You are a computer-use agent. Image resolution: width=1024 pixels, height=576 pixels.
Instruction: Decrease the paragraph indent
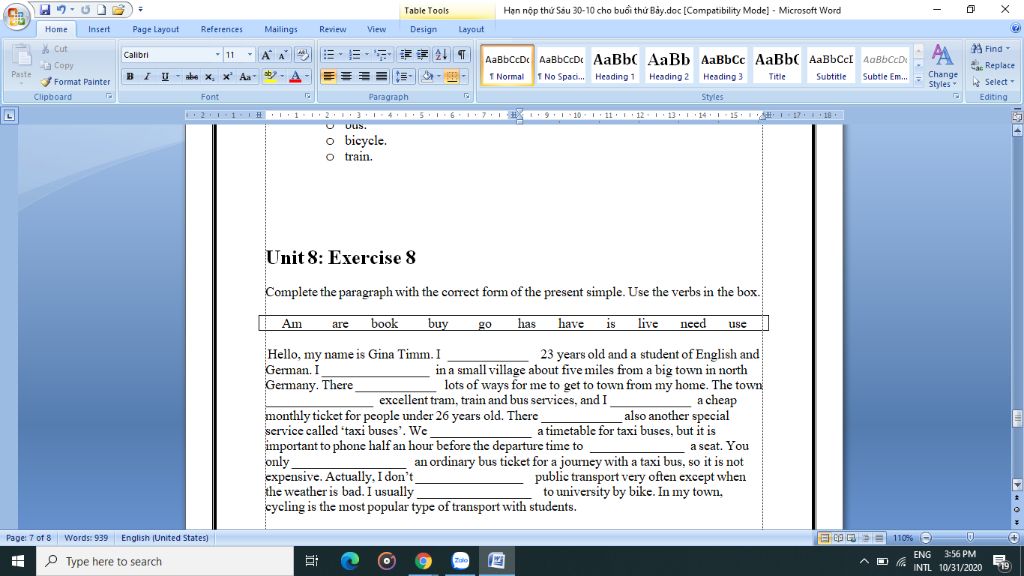click(x=406, y=55)
